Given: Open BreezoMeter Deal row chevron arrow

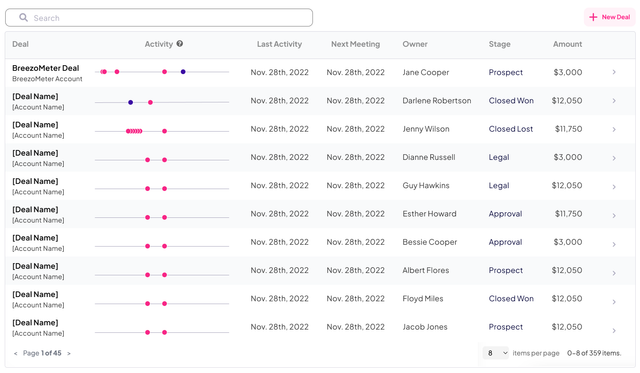Looking at the screenshot, I should 614,72.
